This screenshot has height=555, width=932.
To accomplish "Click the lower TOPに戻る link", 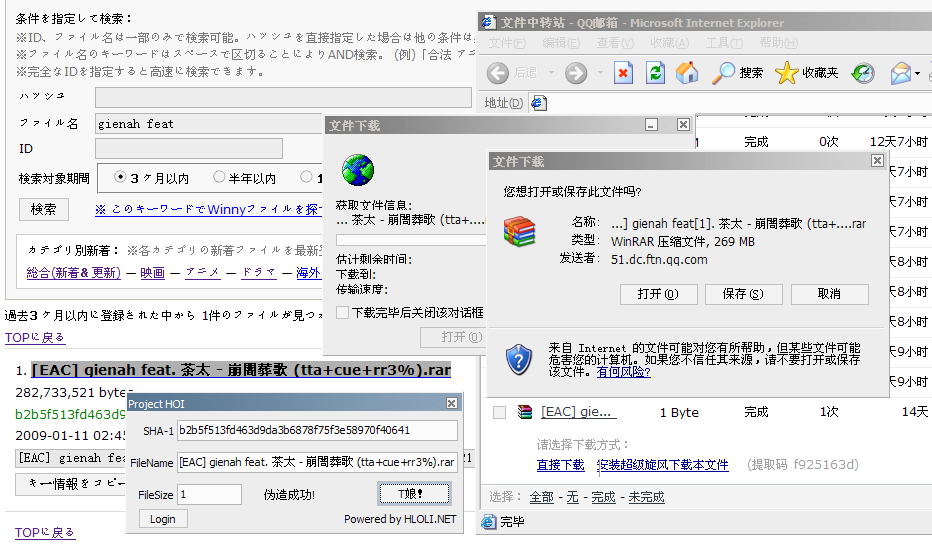I will tap(45, 532).
